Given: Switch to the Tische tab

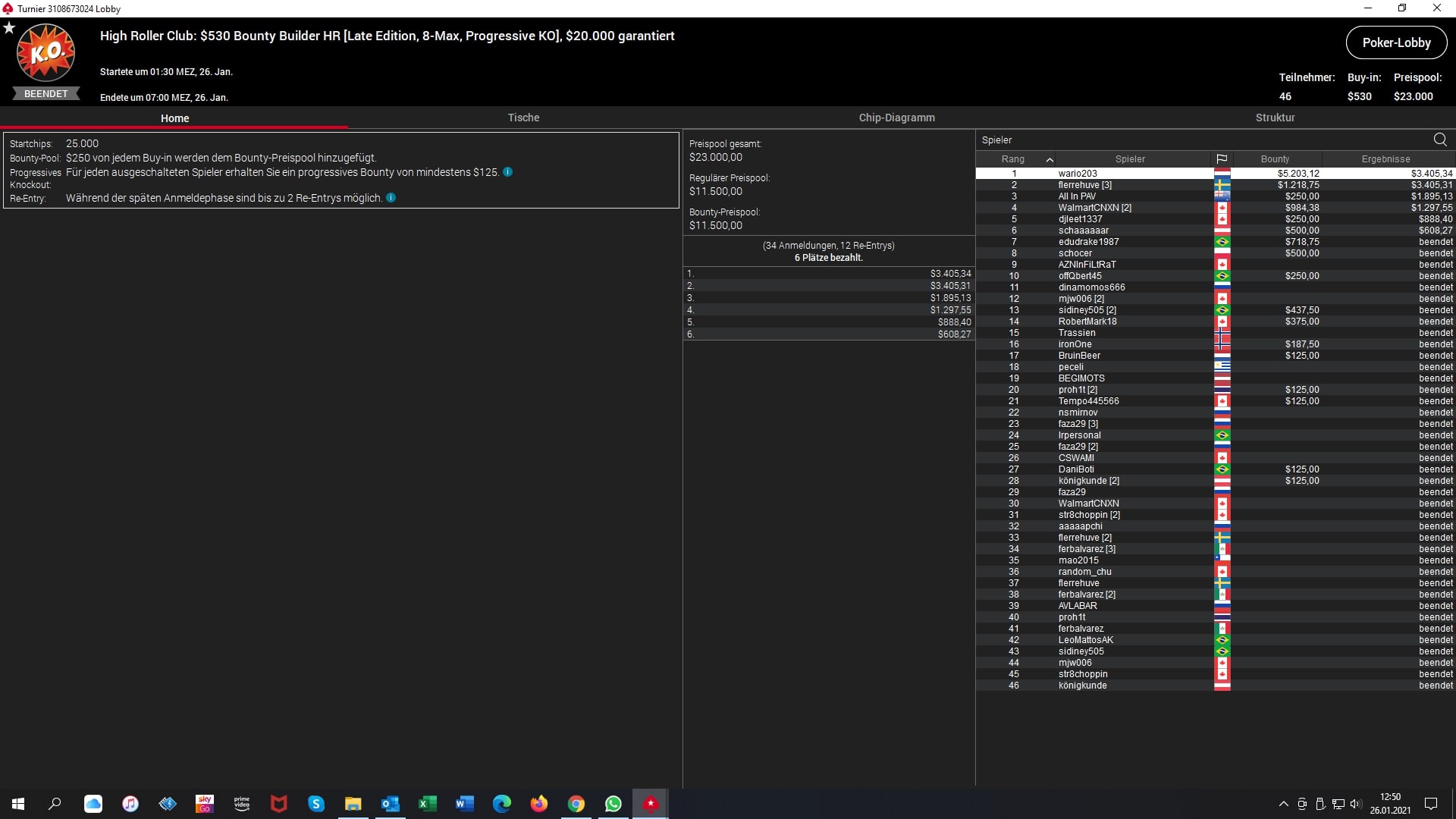Looking at the screenshot, I should (523, 118).
